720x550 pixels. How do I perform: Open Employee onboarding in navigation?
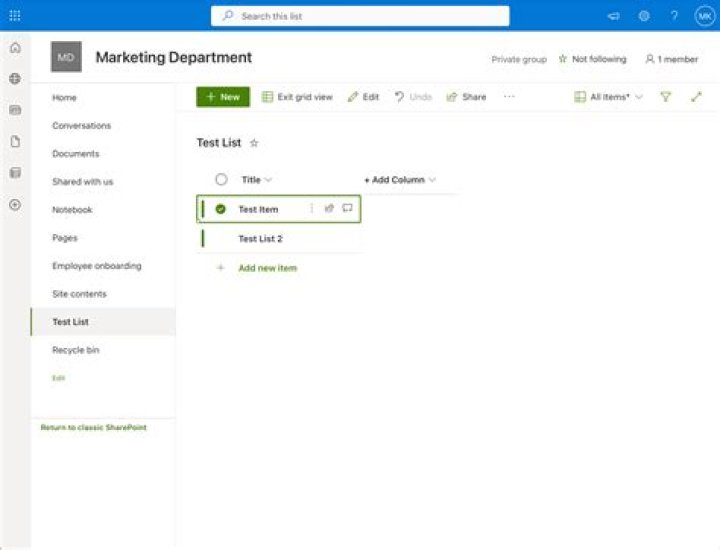[x=97, y=266]
